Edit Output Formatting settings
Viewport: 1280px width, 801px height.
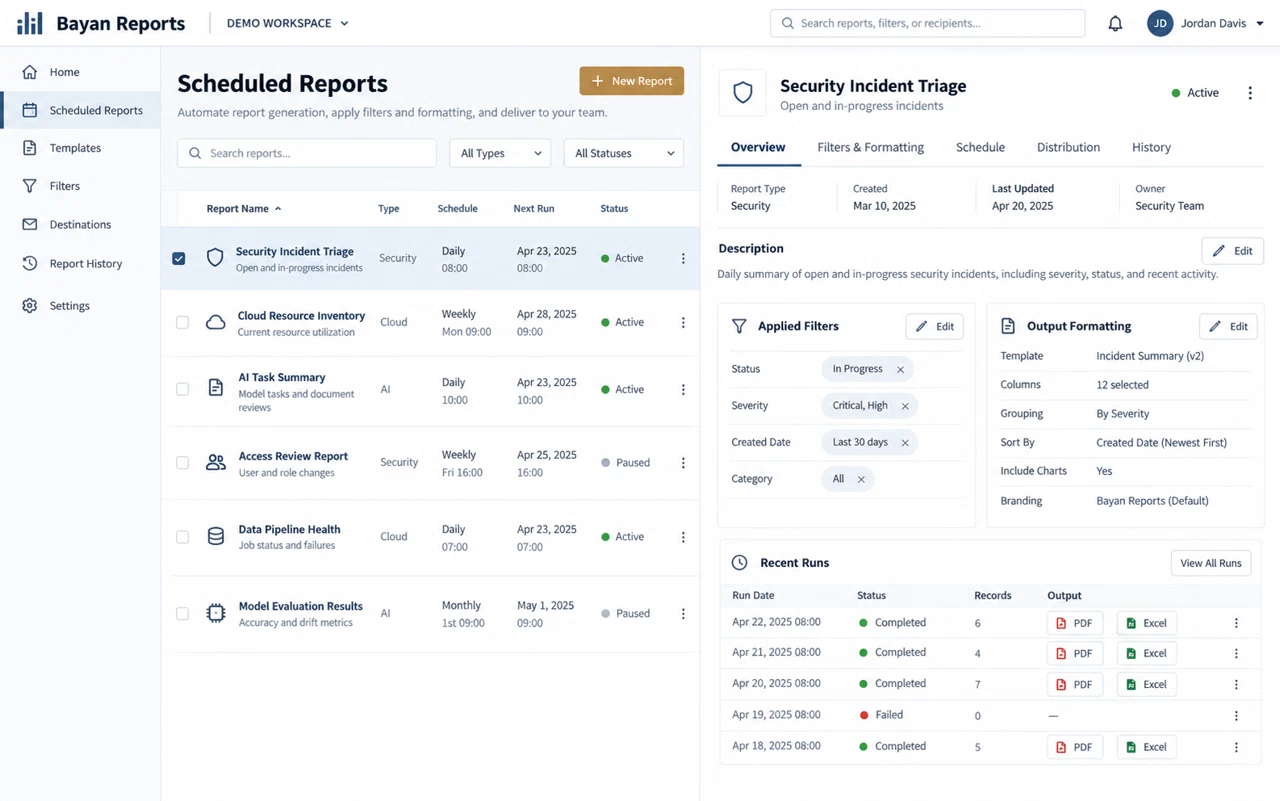click(x=1228, y=327)
